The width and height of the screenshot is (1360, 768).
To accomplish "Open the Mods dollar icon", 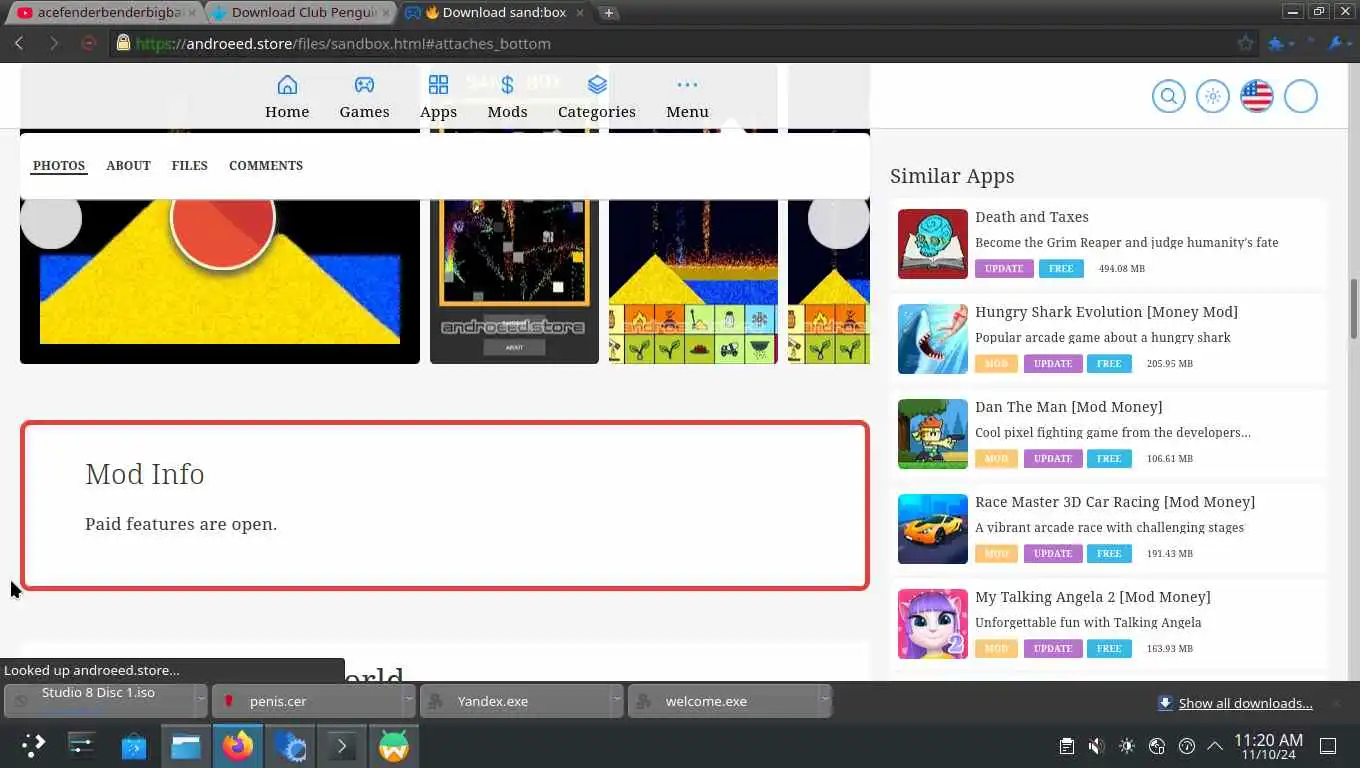I will [x=507, y=85].
